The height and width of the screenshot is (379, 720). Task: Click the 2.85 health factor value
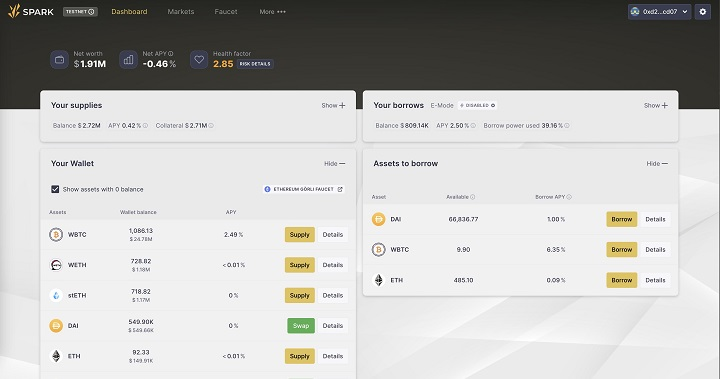point(223,64)
